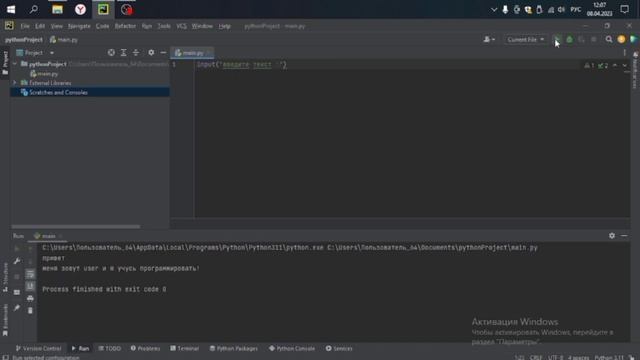640x360 pixels.
Task: Start debugging with the bug icon
Action: click(569, 39)
